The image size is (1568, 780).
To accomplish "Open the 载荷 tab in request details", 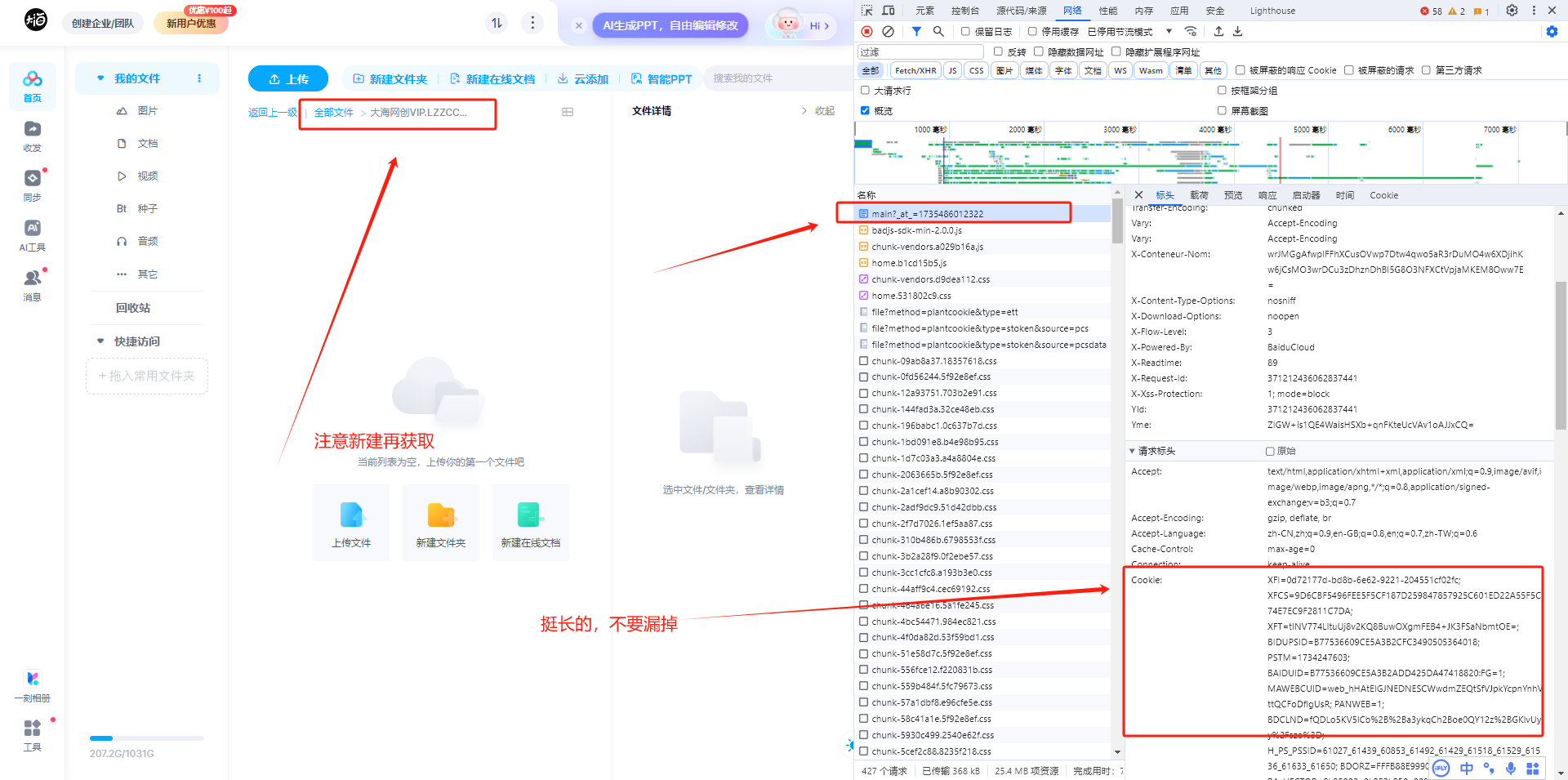I will 1199,195.
